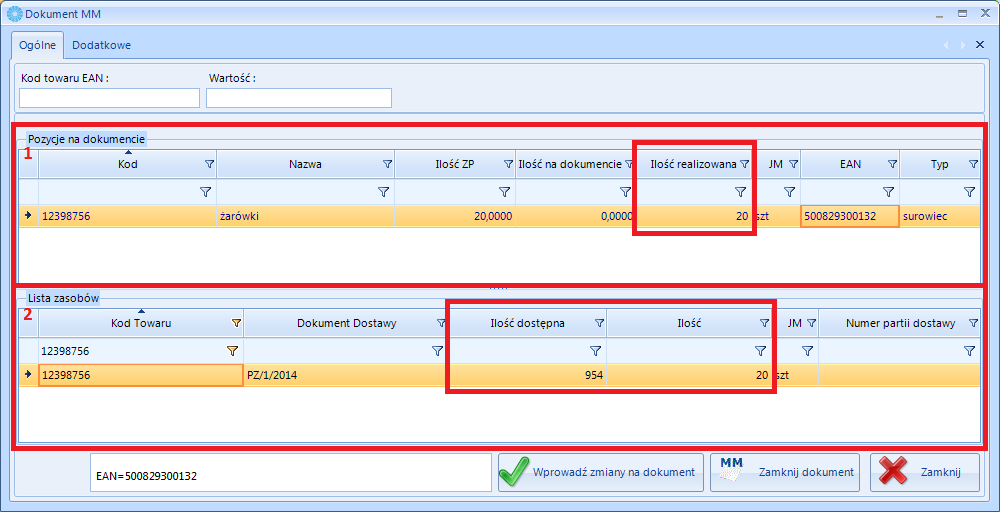Open filter icon in JM header of Pozycje
This screenshot has height=512, width=1000.
coord(793,165)
